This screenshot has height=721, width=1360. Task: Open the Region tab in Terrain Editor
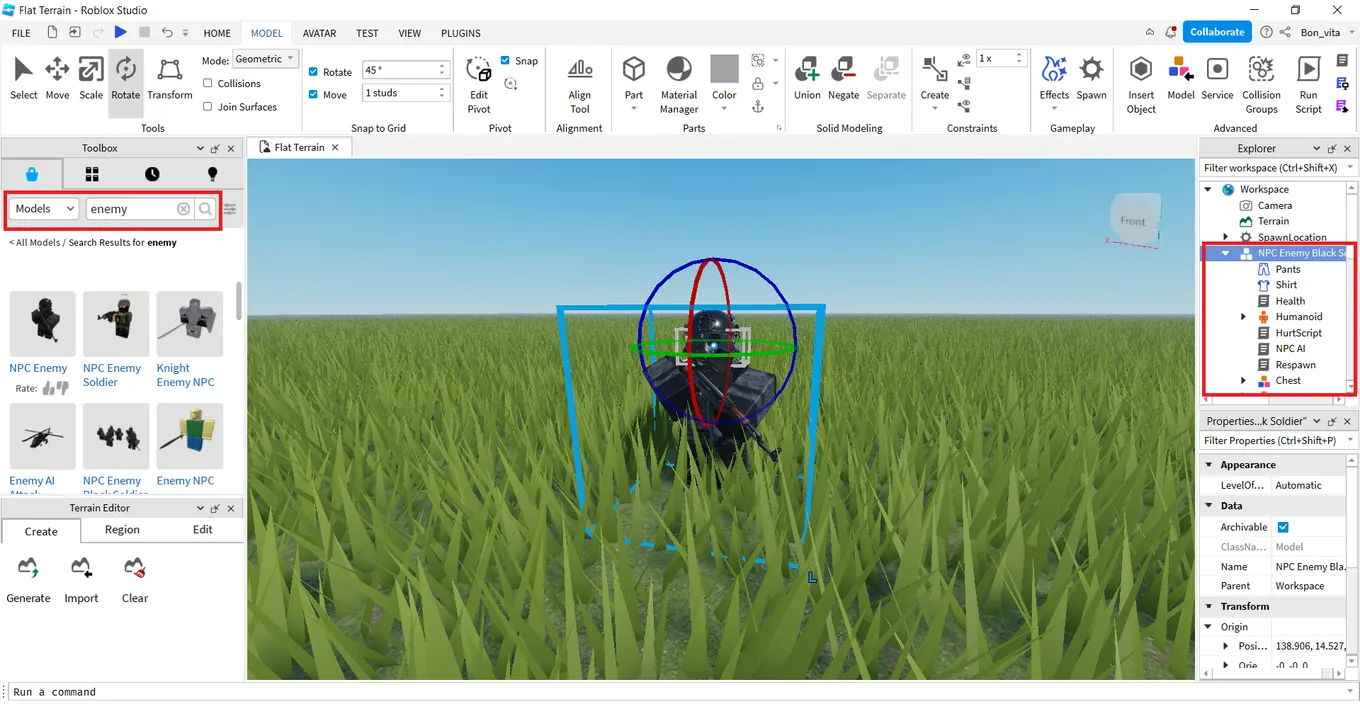coord(122,530)
